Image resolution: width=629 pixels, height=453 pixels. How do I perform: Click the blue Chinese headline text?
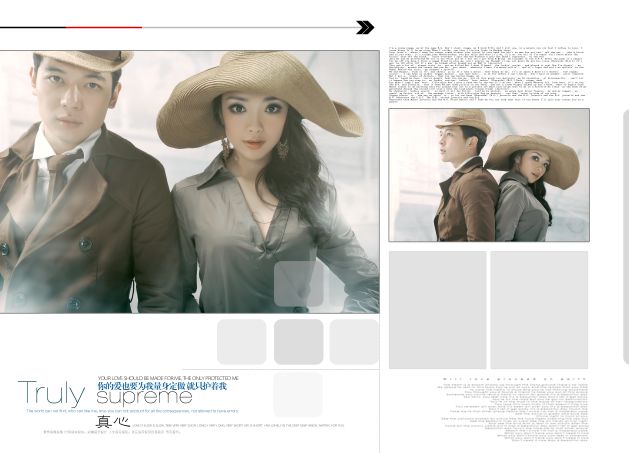point(162,386)
